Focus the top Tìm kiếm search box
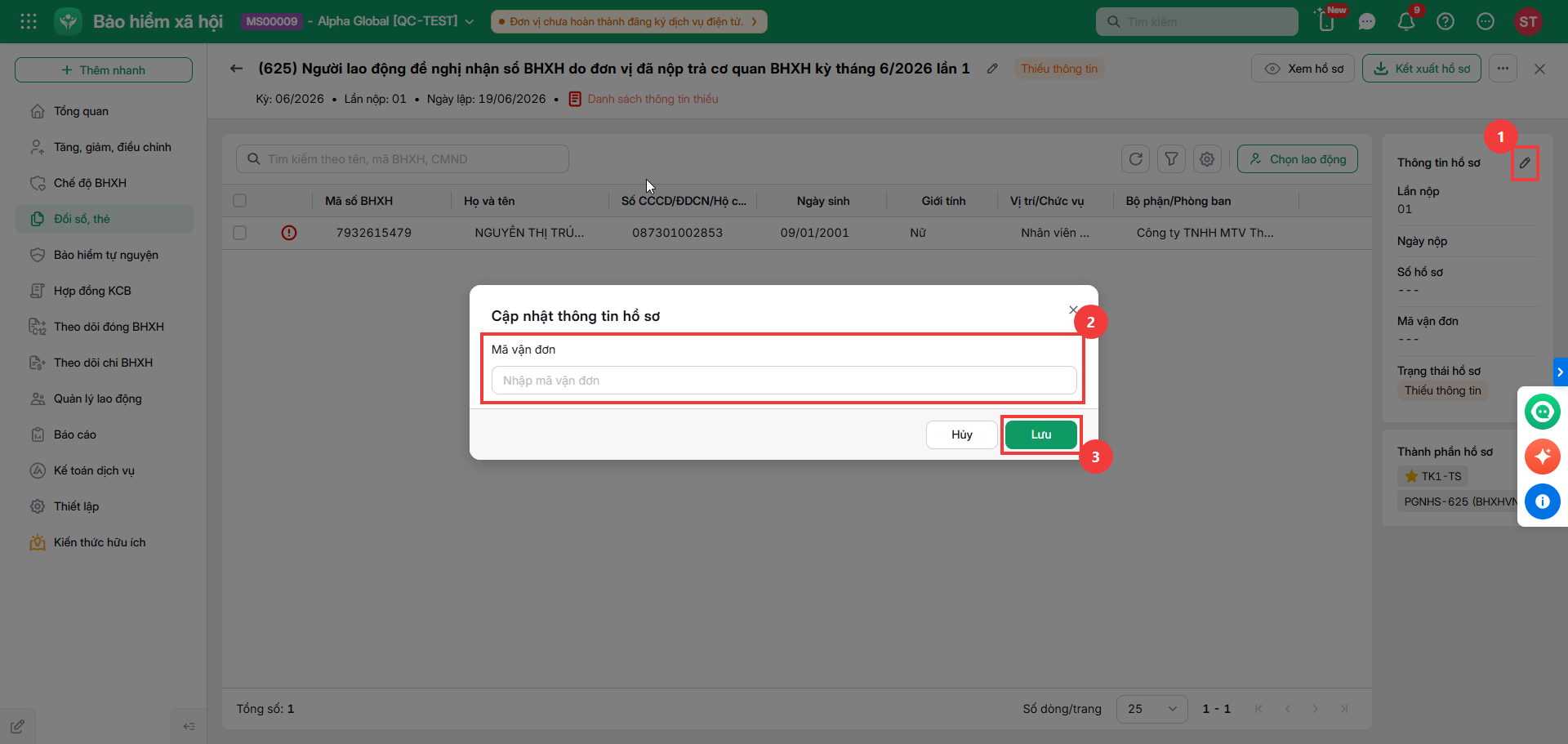Image resolution: width=1568 pixels, height=744 pixels. point(1197,21)
